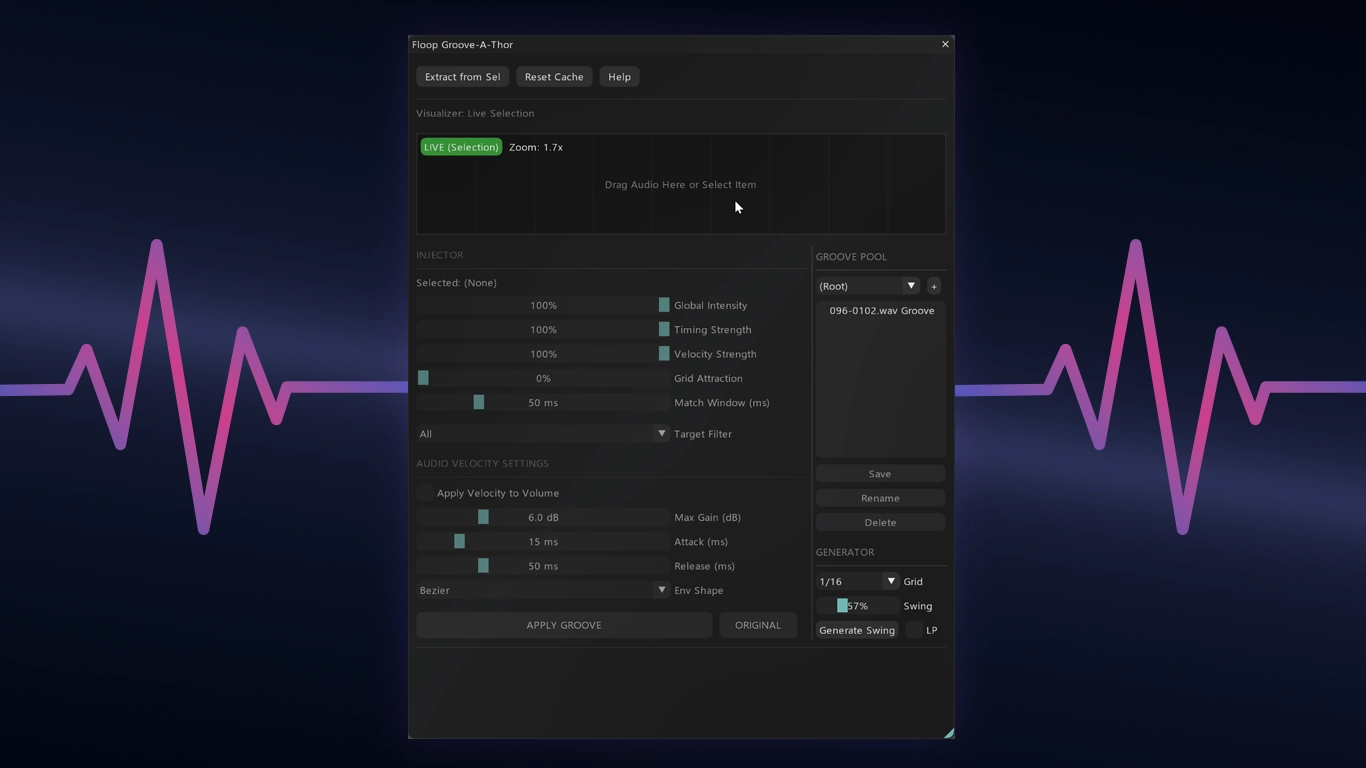Click the window resize grip corner icon
The height and width of the screenshot is (768, 1366).
pyautogui.click(x=948, y=733)
